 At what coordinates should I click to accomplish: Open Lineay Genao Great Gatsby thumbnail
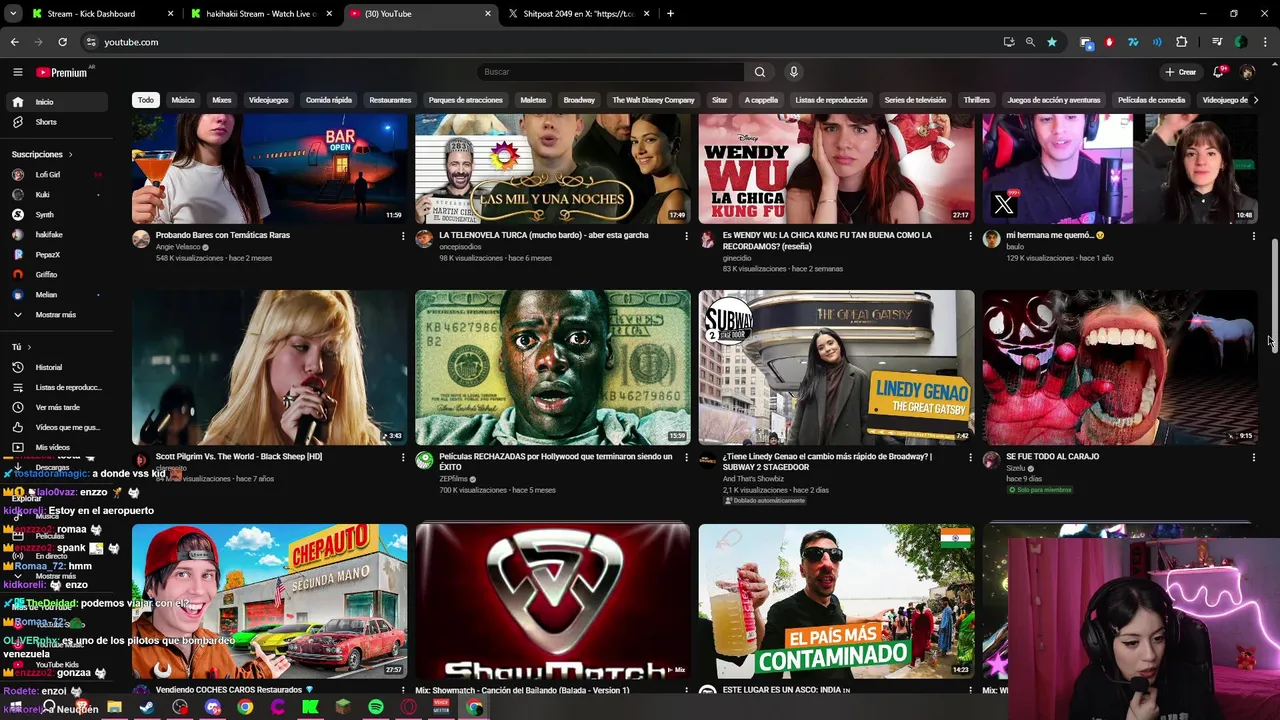[x=836, y=367]
